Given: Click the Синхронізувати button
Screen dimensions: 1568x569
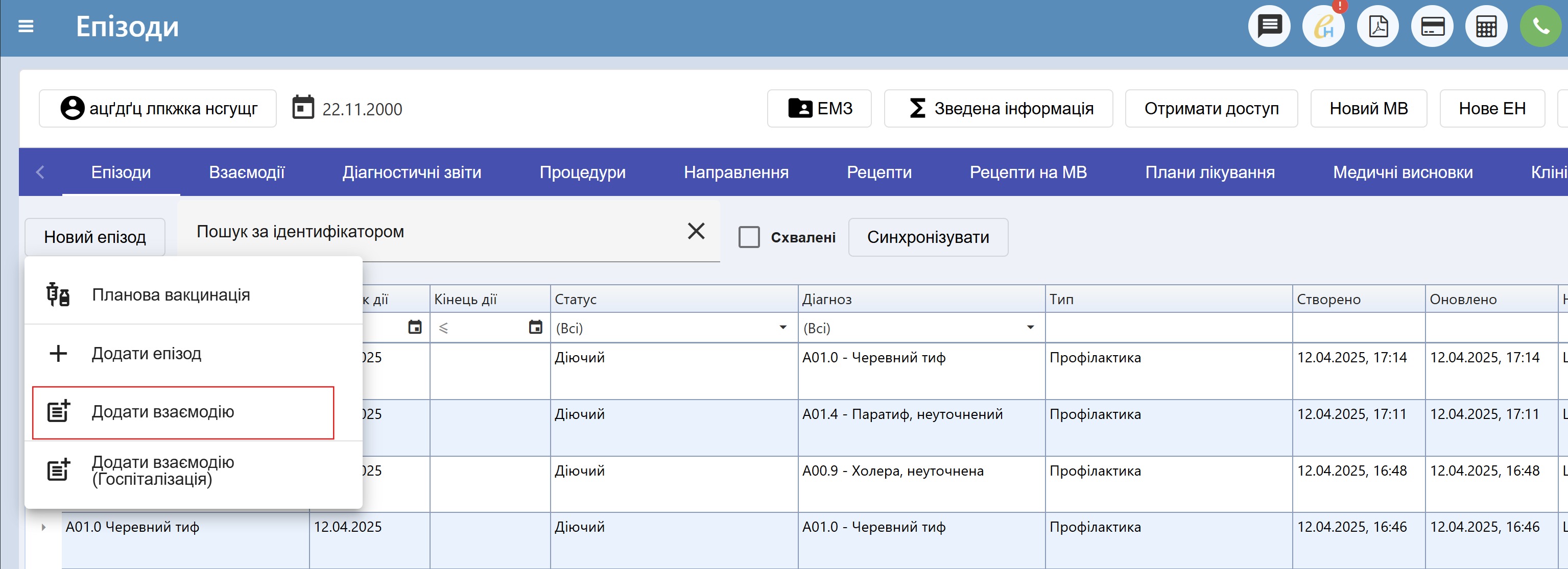Looking at the screenshot, I should click(x=928, y=237).
